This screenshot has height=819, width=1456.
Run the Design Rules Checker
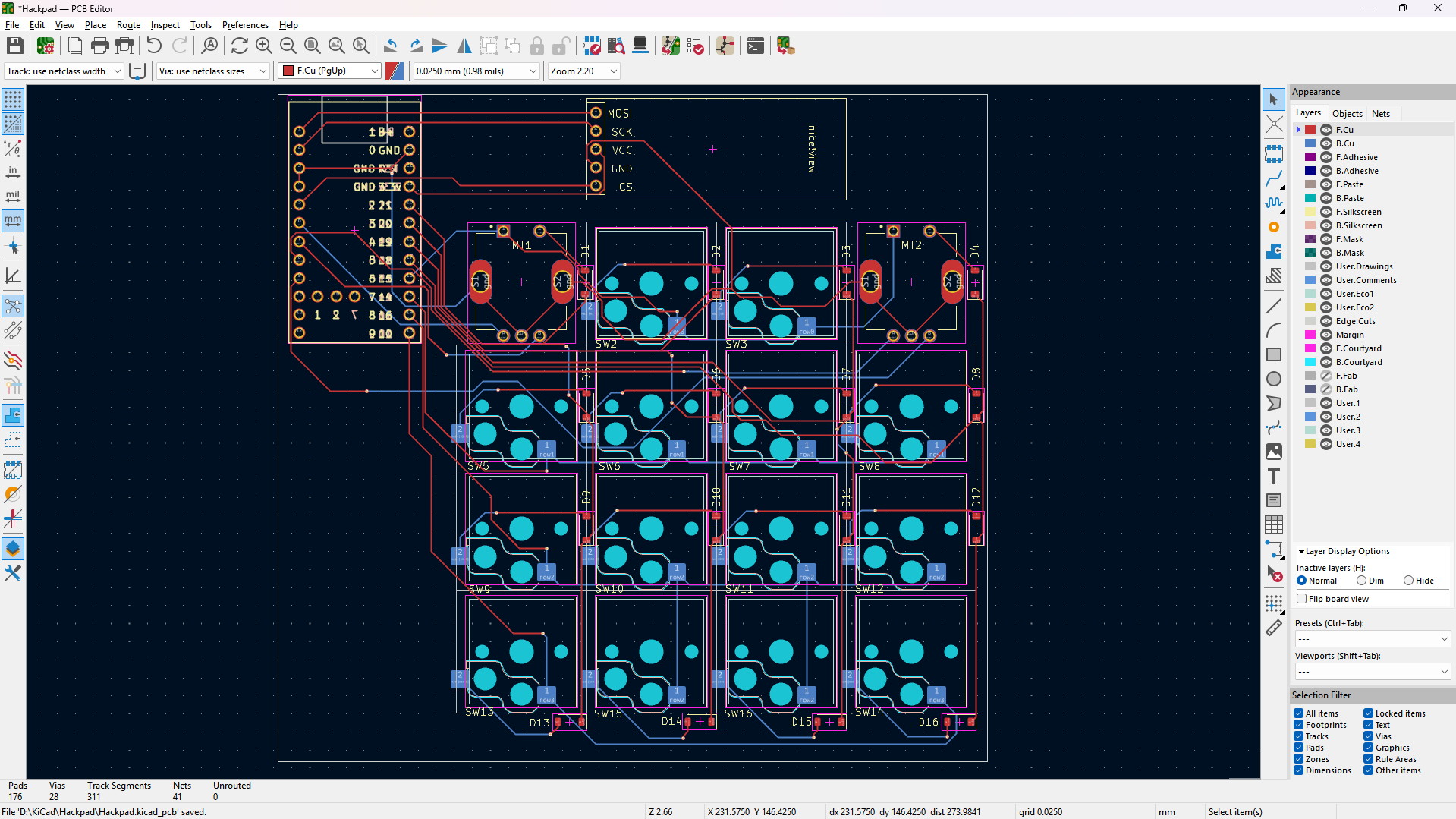point(695,46)
